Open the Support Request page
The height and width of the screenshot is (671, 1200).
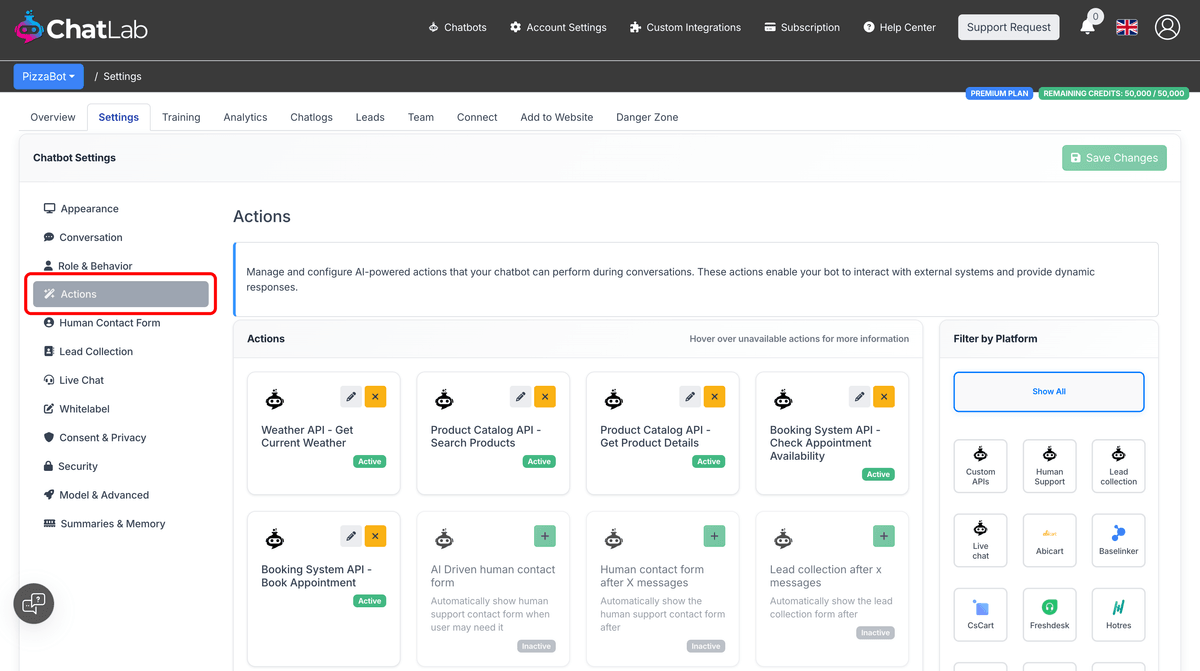point(1008,27)
